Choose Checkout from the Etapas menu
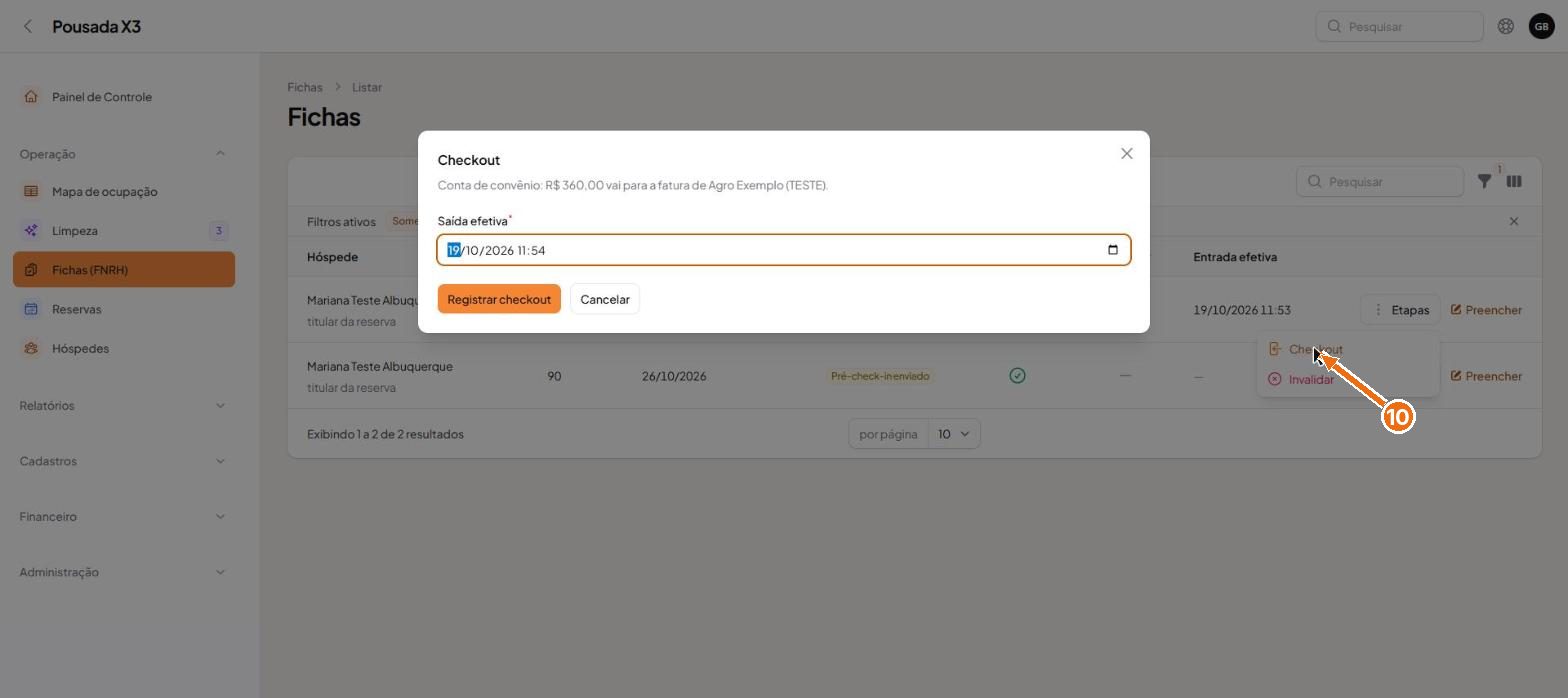This screenshot has width=1568, height=698. click(1348, 350)
